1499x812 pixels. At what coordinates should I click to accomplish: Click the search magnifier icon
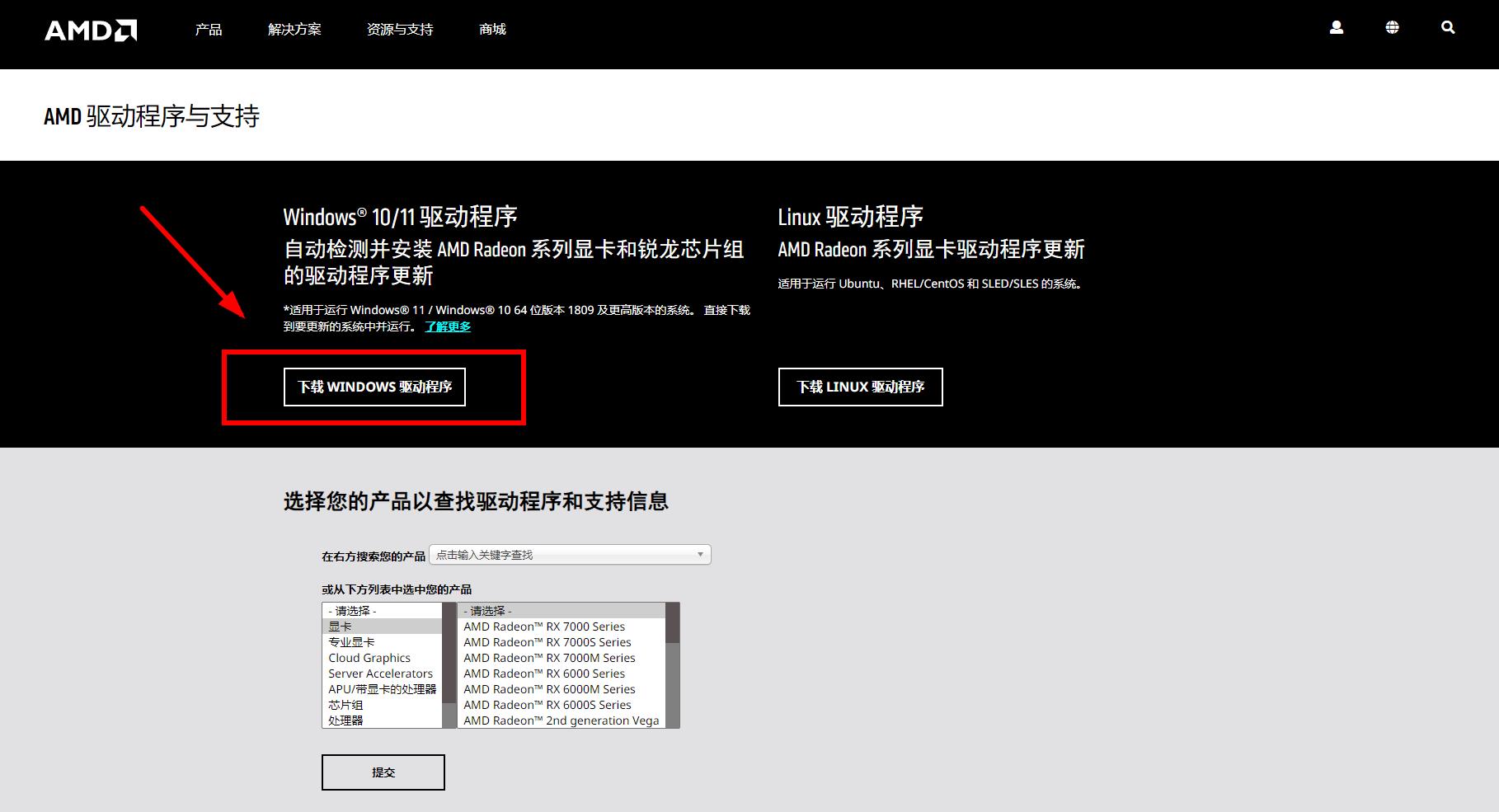point(1448,28)
